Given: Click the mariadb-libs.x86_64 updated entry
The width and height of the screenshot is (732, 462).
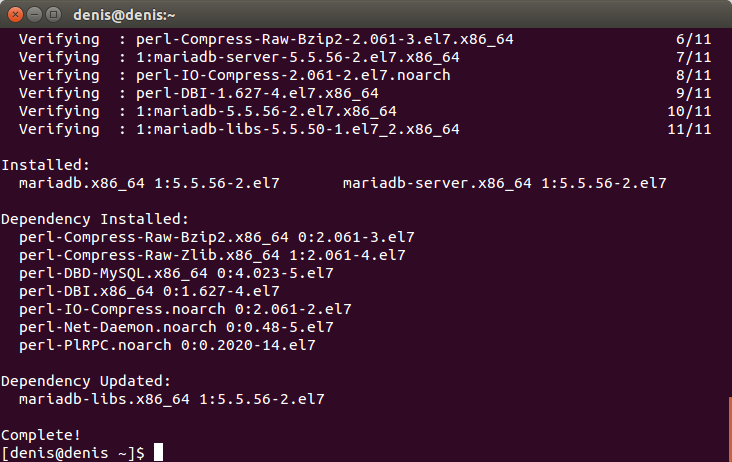Looking at the screenshot, I should [172, 399].
